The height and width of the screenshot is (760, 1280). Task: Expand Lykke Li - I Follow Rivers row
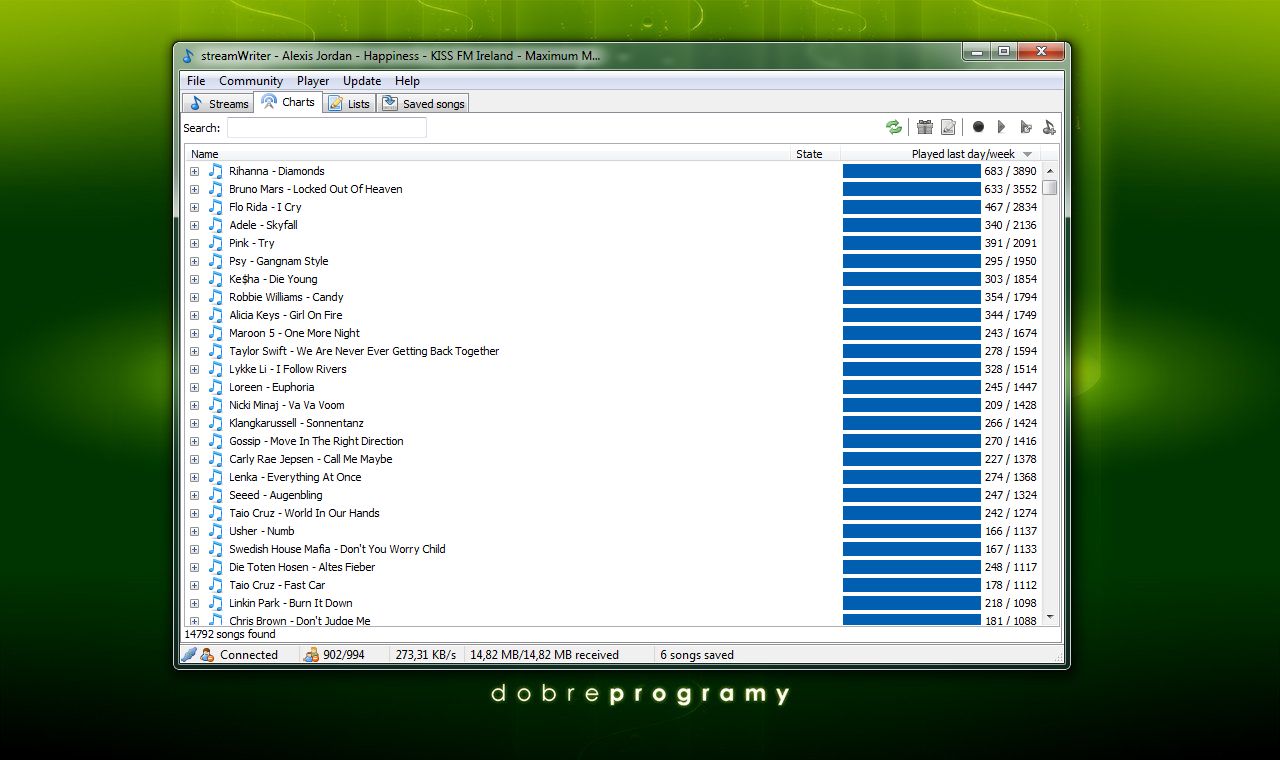194,369
